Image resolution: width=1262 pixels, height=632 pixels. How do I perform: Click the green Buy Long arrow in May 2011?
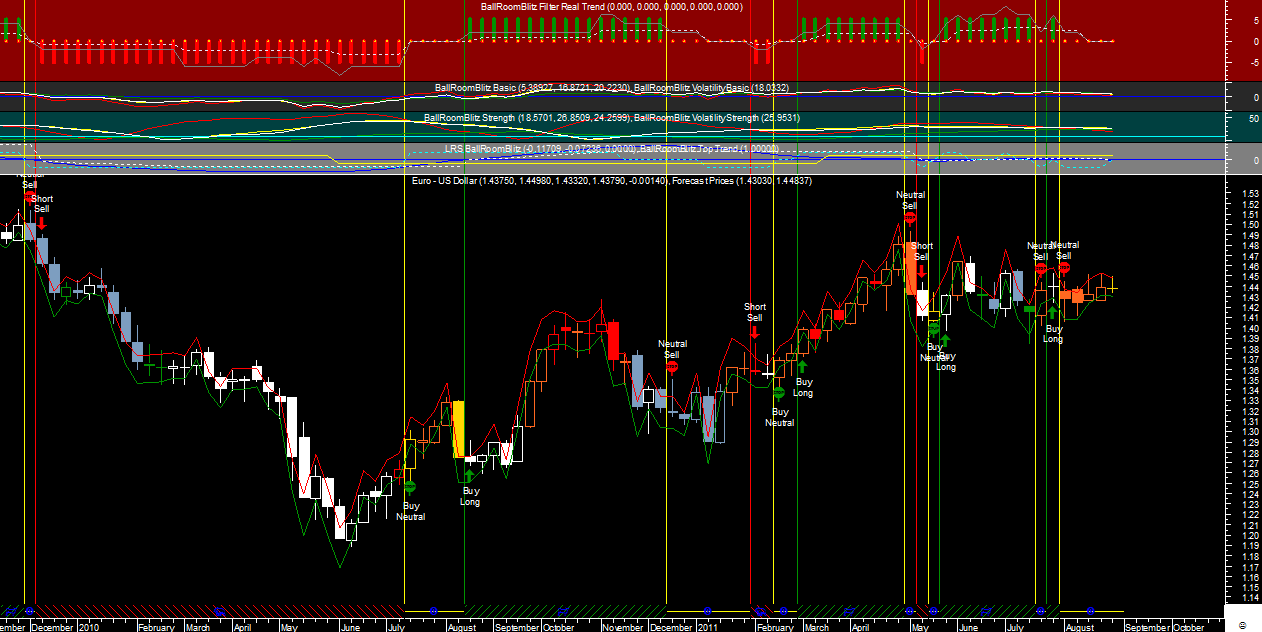pyautogui.click(x=945, y=341)
